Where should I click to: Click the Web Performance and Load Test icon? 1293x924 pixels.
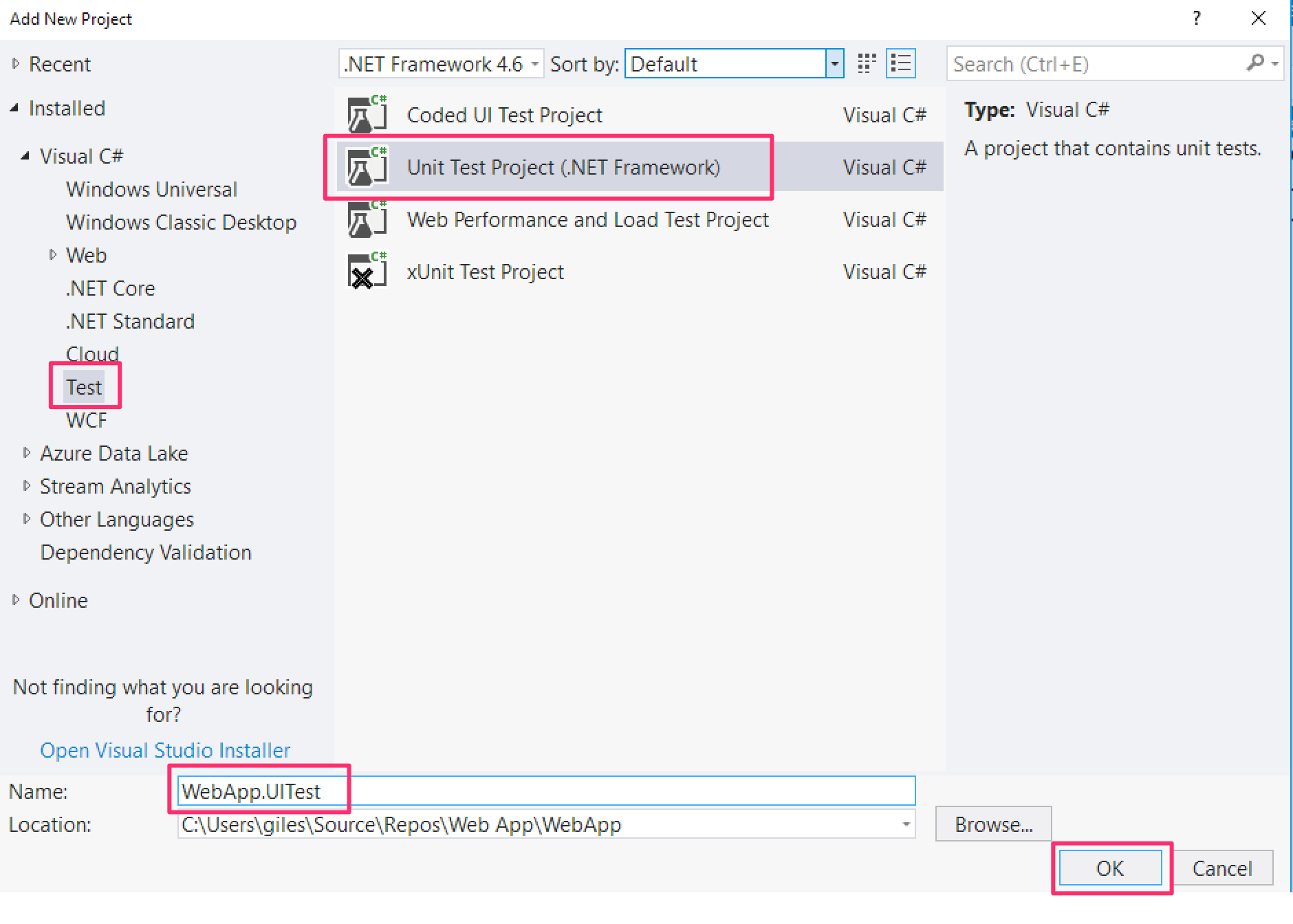click(x=367, y=219)
